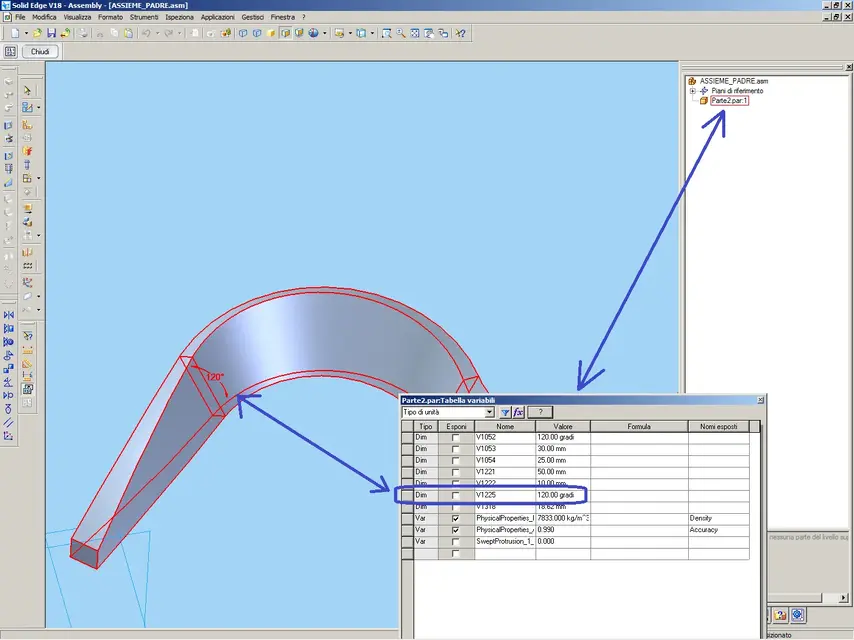Open the fx function wizard icon

(518, 412)
